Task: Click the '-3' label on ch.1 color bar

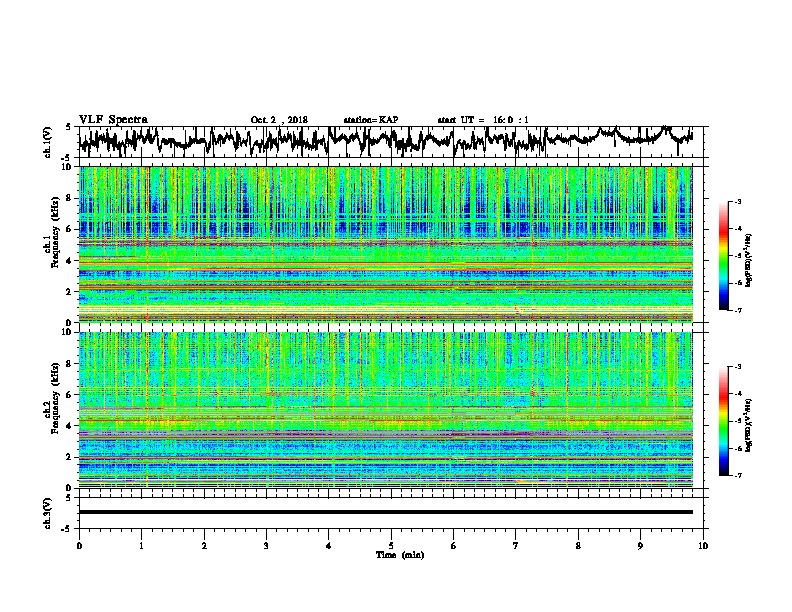Action: [x=737, y=202]
